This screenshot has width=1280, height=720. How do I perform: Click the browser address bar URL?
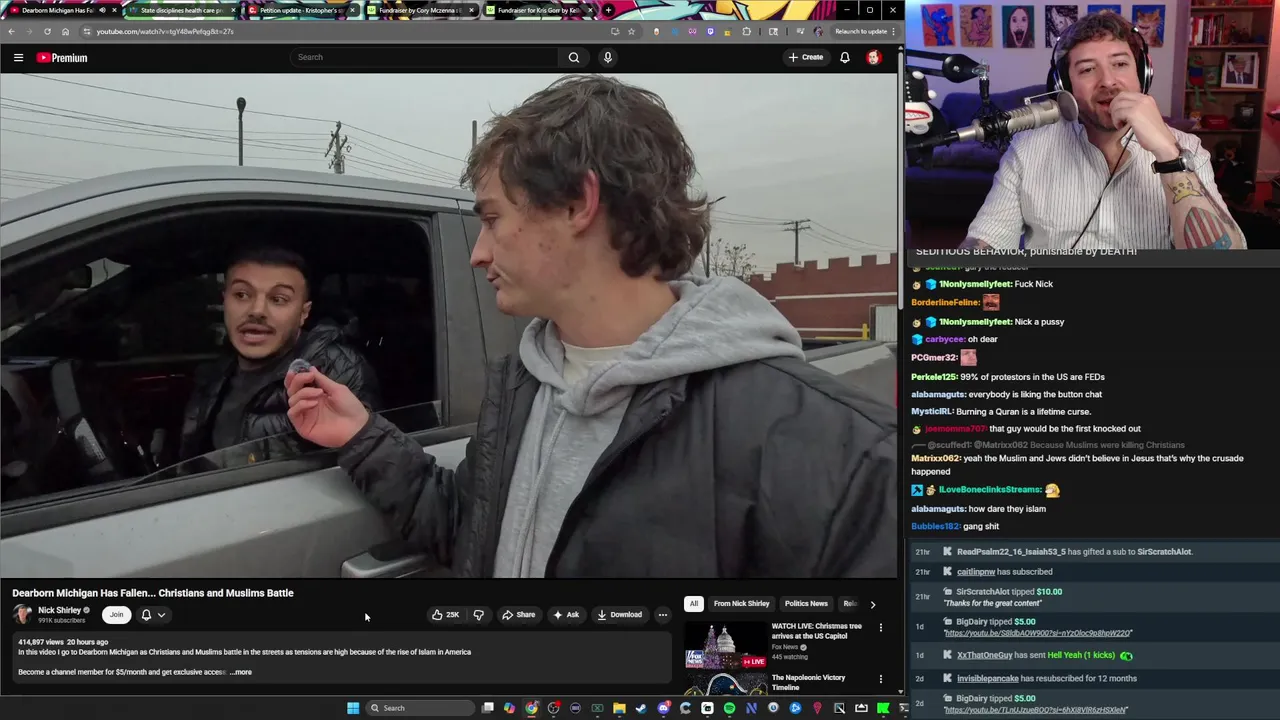pyautogui.click(x=165, y=31)
